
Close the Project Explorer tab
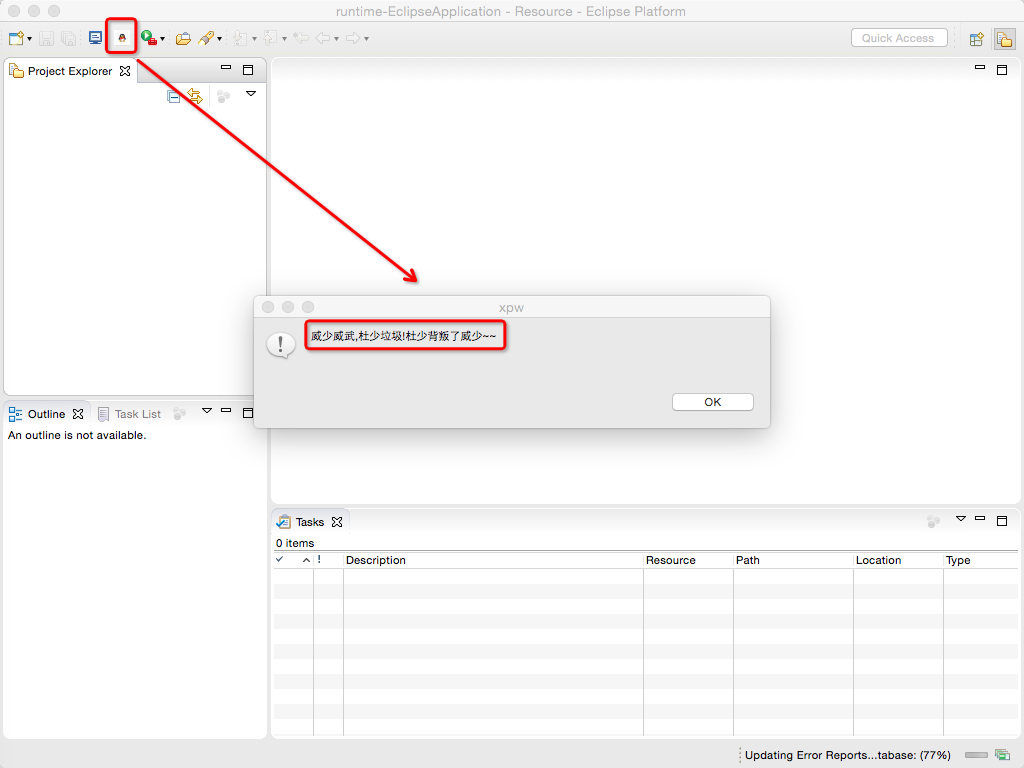pyautogui.click(x=125, y=71)
